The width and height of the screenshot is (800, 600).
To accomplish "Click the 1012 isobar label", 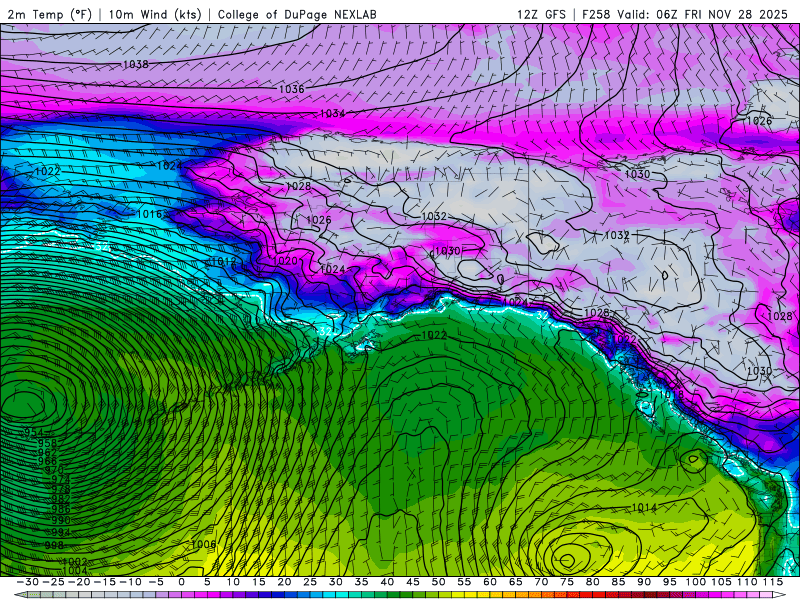I will [223, 262].
